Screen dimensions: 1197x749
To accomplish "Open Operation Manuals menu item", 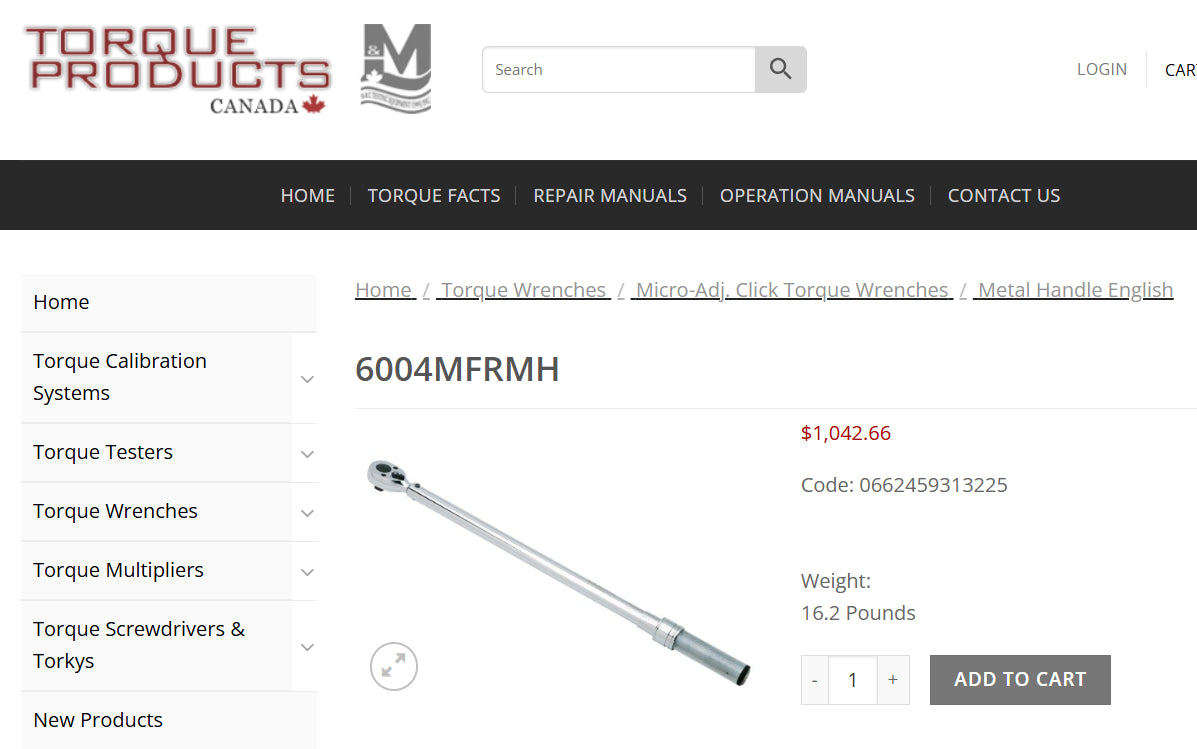I will [x=817, y=195].
